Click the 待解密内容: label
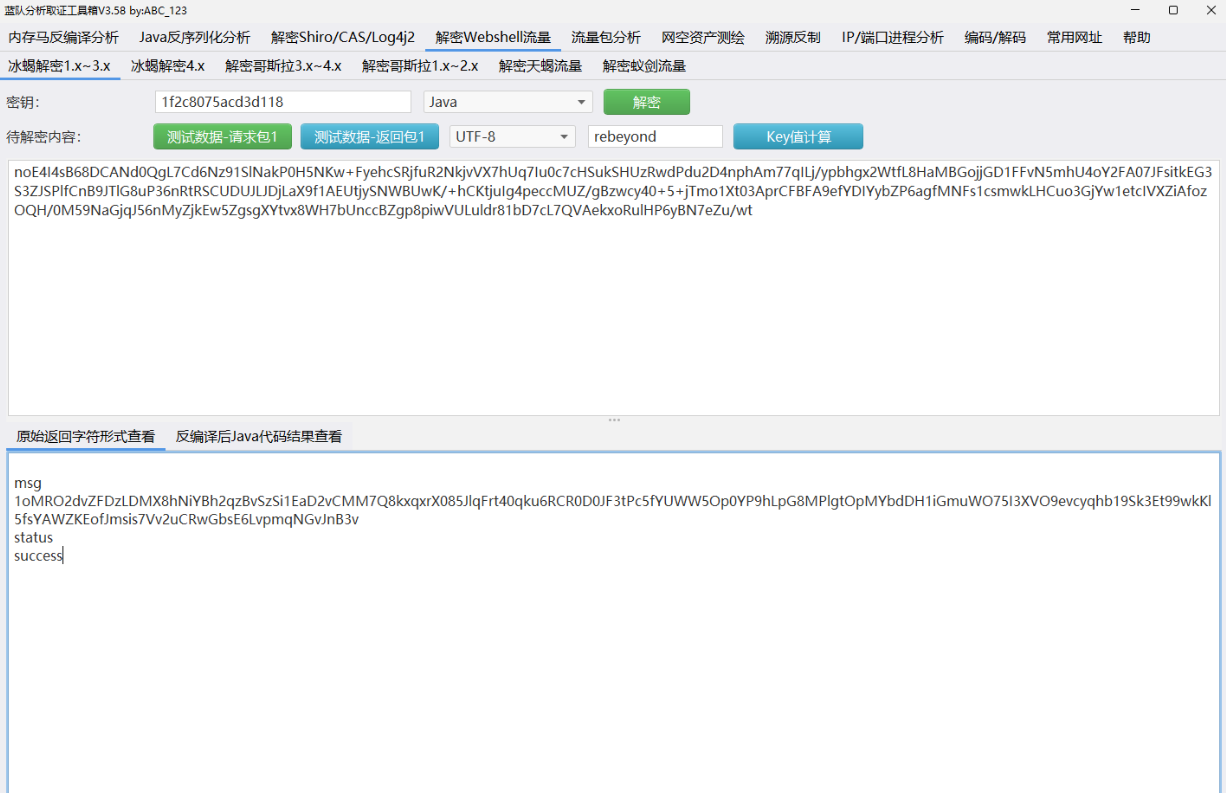1226x793 pixels. 43,137
